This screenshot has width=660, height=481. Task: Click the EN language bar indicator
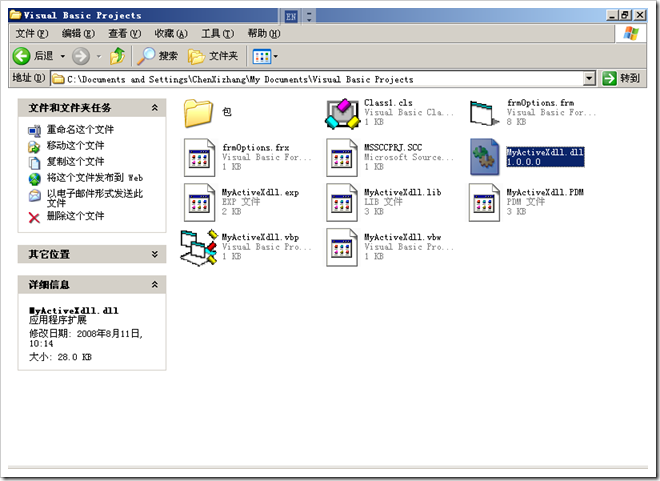pos(291,16)
